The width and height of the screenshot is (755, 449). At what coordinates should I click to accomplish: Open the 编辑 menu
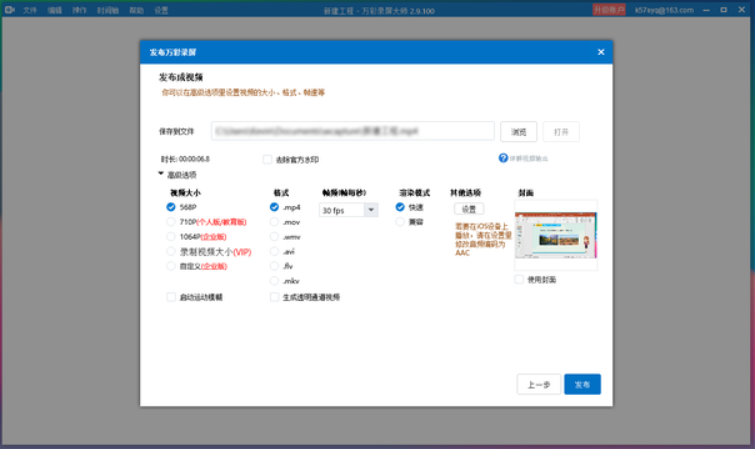coord(54,10)
